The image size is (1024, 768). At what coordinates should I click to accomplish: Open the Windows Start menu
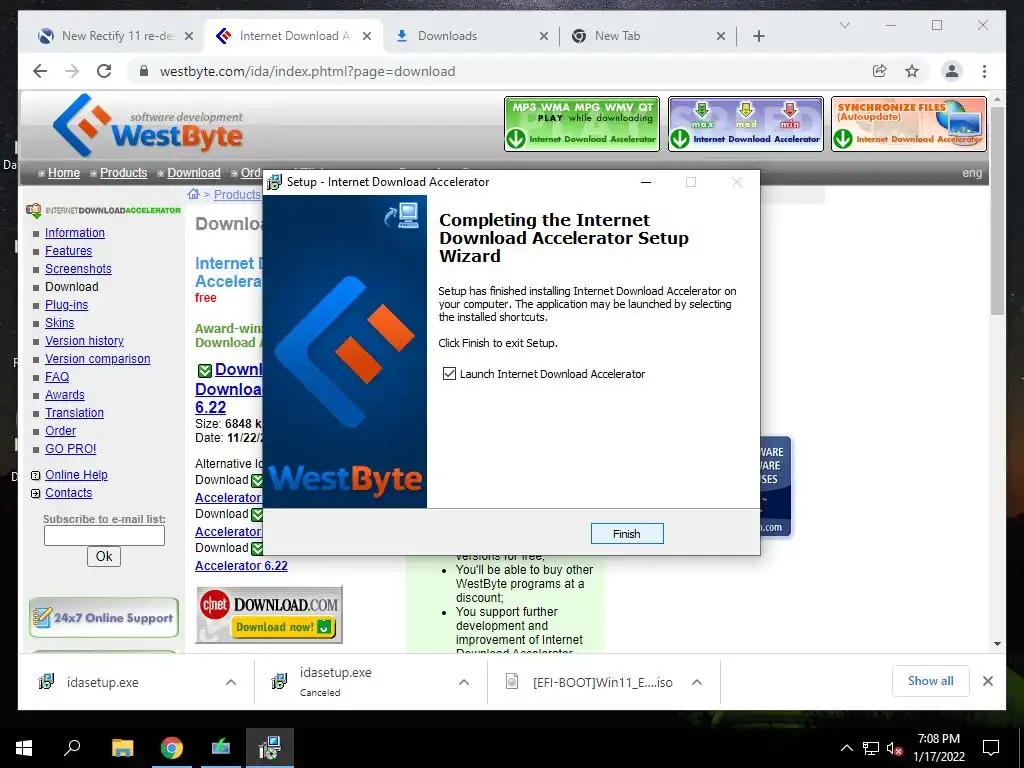24,748
